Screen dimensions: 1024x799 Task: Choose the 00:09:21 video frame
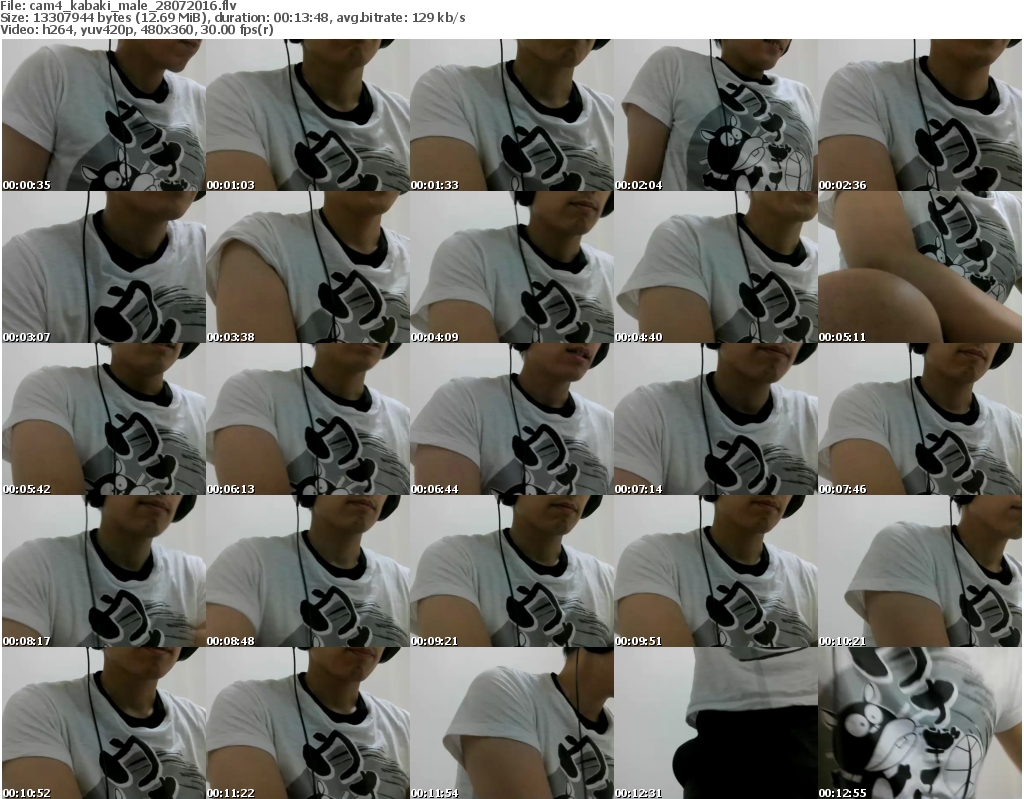click(511, 571)
